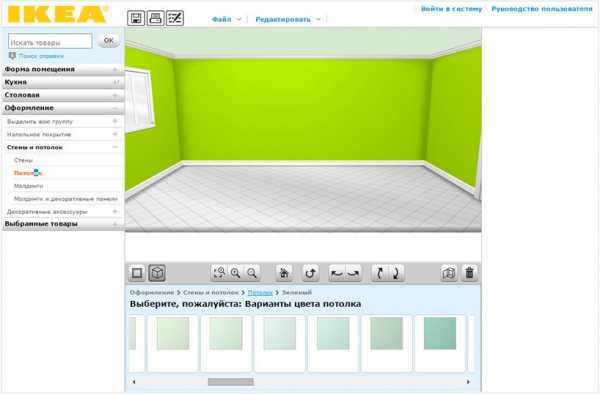Click the swatch list right scroll arrow

[468, 382]
